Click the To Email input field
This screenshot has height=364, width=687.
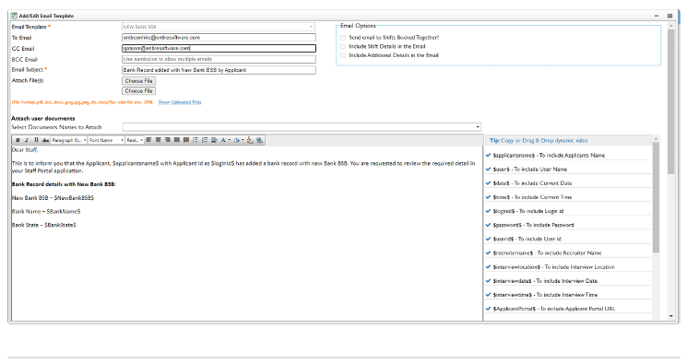219,38
